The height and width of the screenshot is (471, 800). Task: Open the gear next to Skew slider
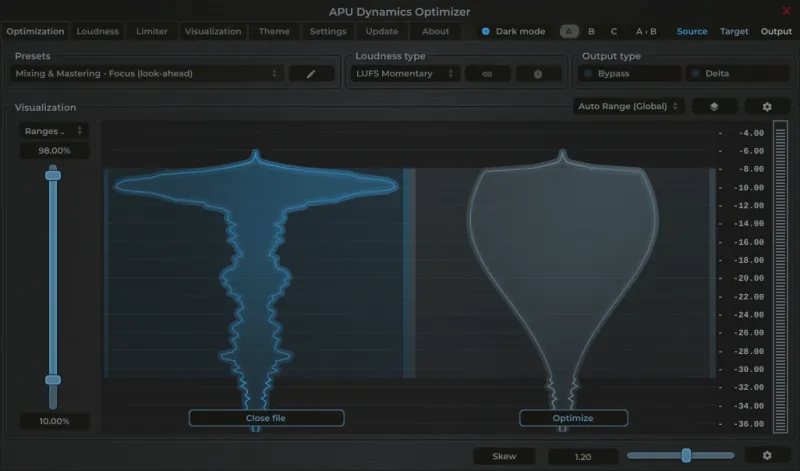click(x=767, y=456)
